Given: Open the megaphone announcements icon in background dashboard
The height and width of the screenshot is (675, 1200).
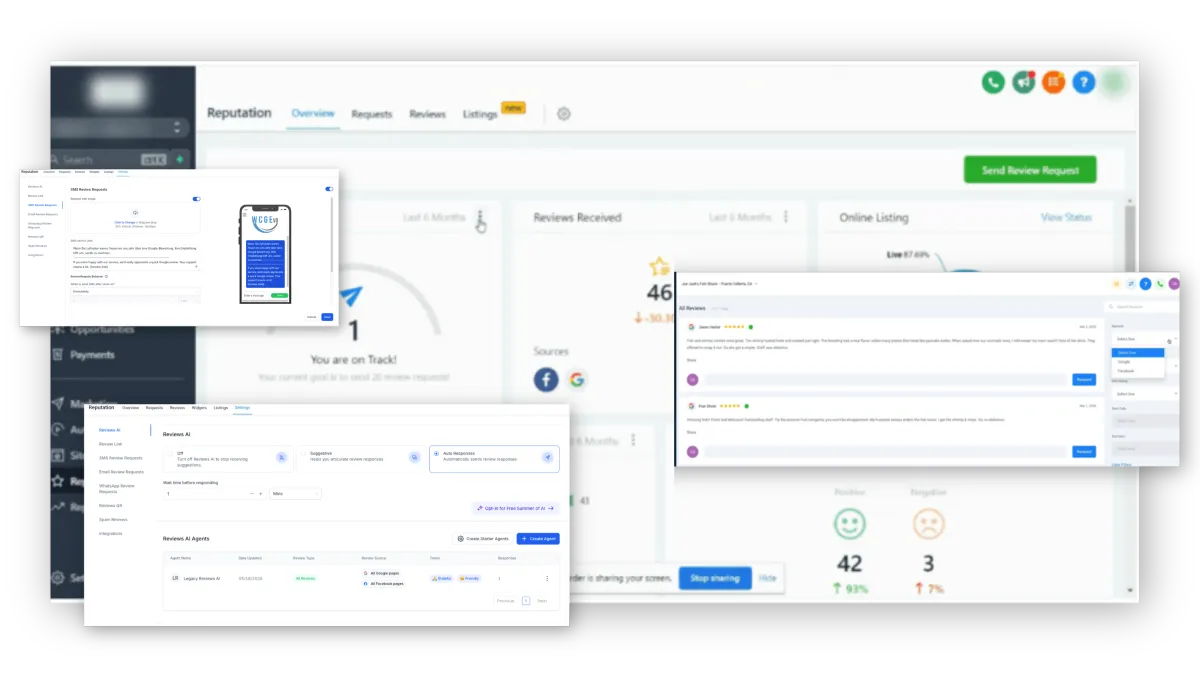Looking at the screenshot, I should pyautogui.click(x=1023, y=82).
